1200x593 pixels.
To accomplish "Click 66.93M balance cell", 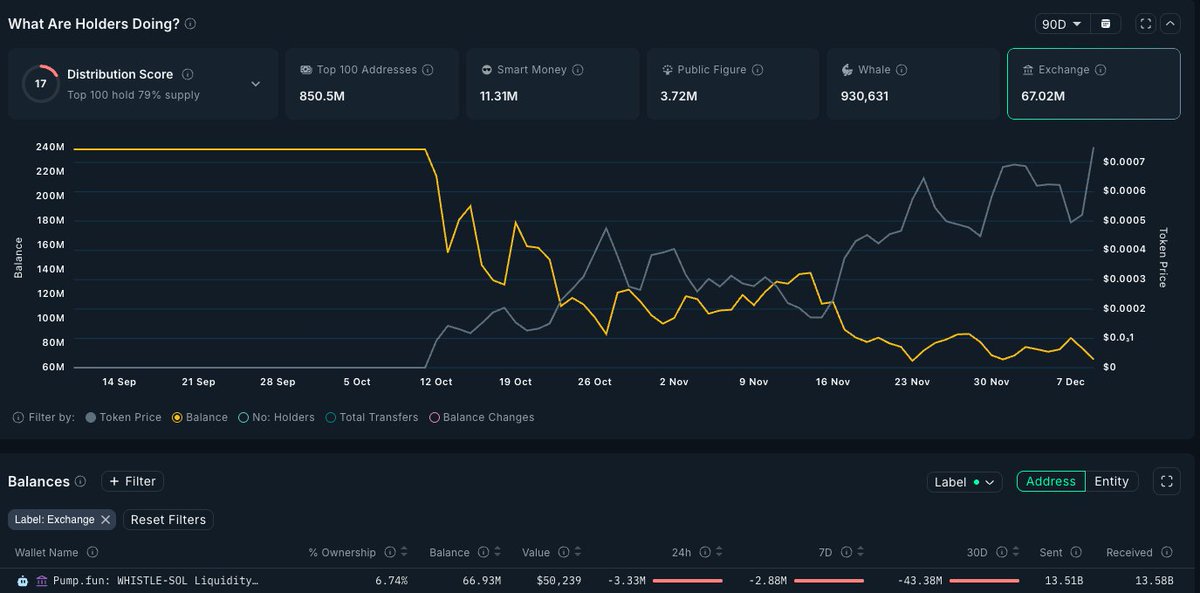I will pos(480,580).
